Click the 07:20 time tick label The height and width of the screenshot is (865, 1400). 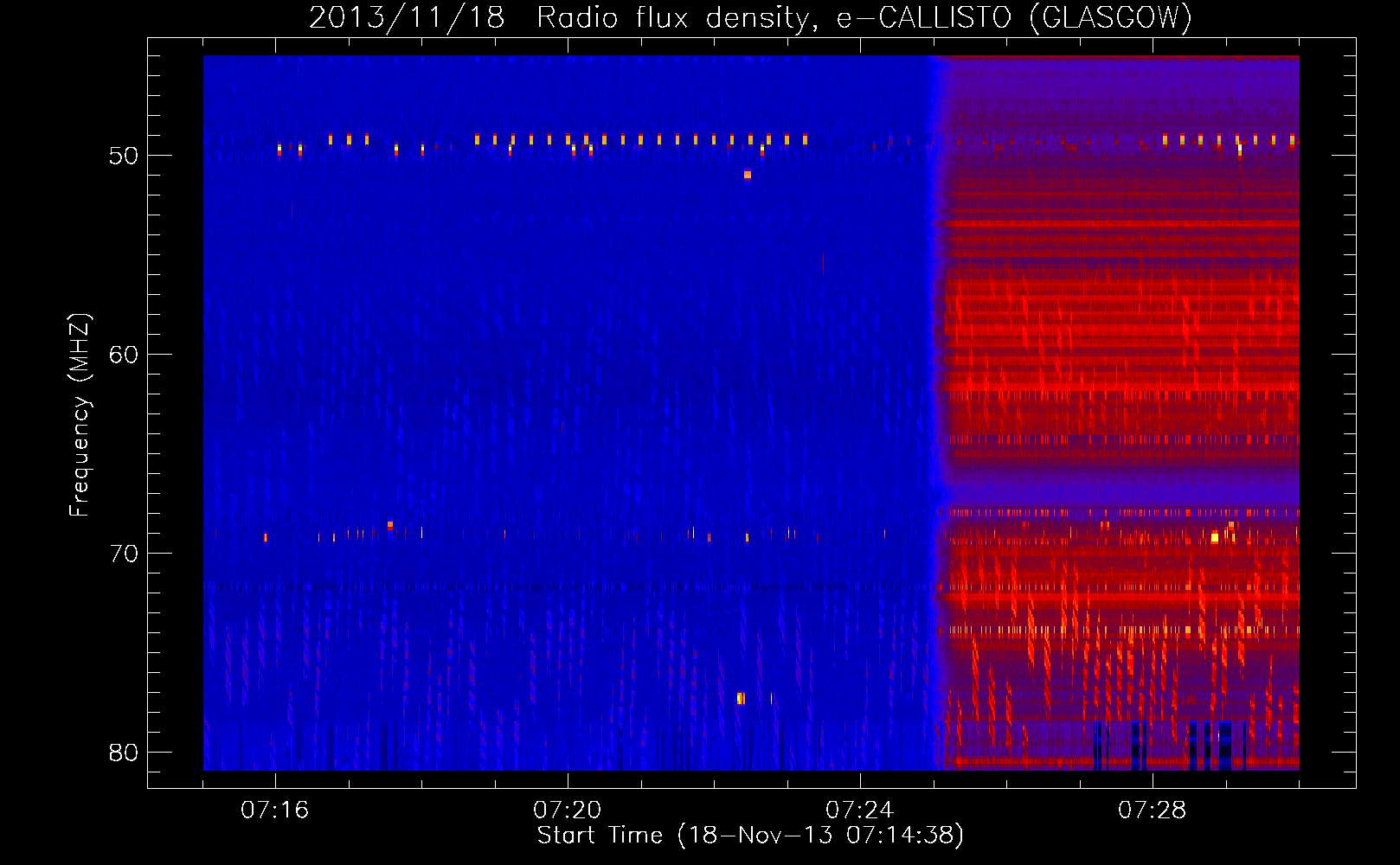[x=568, y=811]
